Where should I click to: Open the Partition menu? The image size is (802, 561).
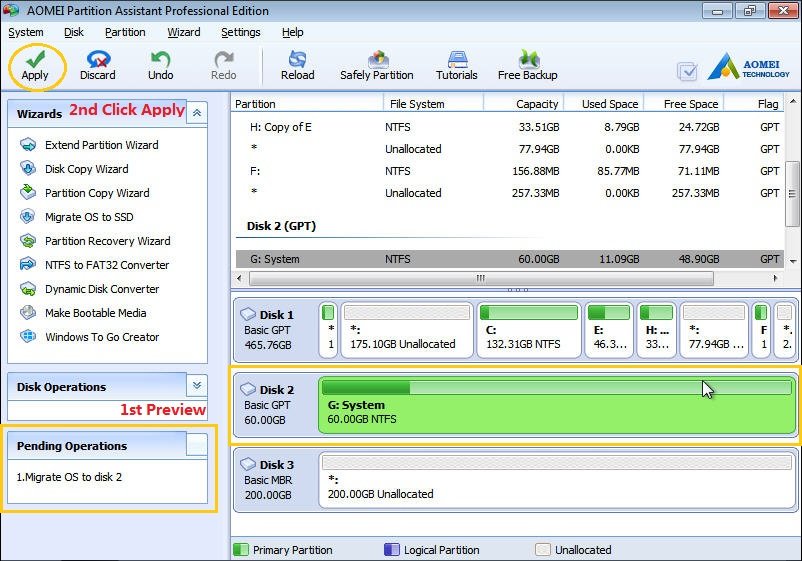click(125, 32)
